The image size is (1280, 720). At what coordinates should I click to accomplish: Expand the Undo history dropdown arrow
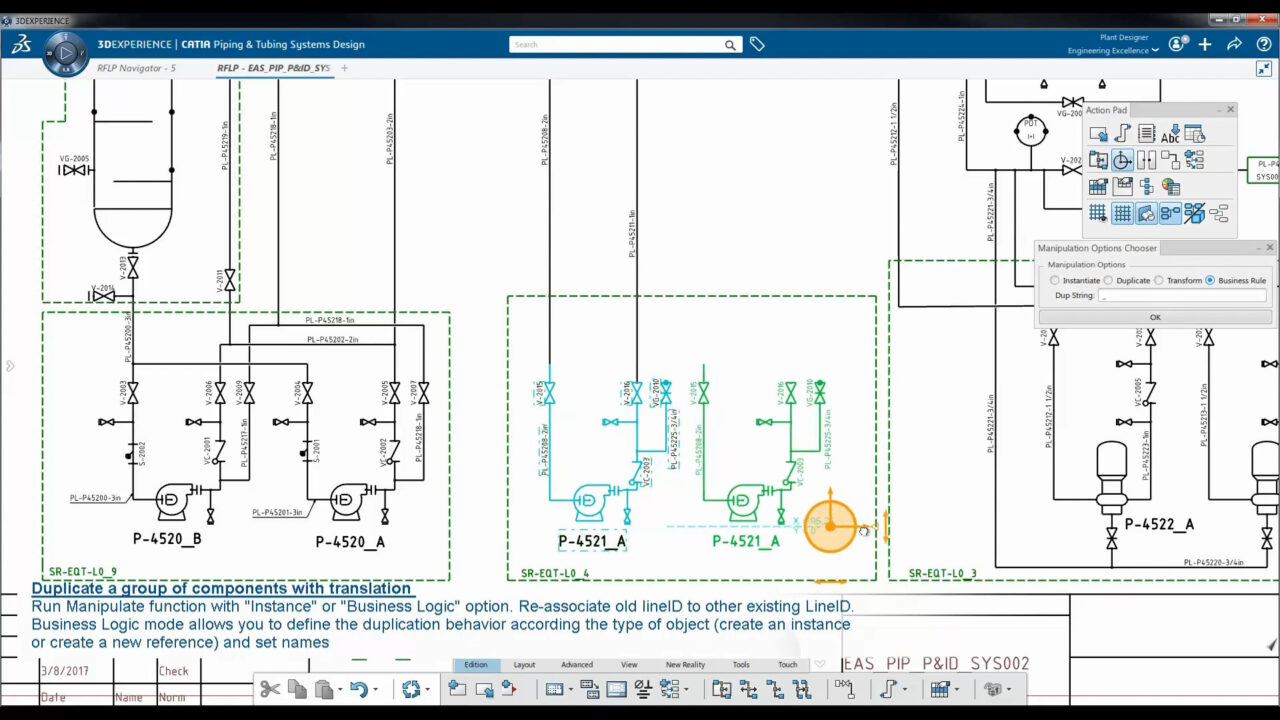pyautogui.click(x=375, y=690)
